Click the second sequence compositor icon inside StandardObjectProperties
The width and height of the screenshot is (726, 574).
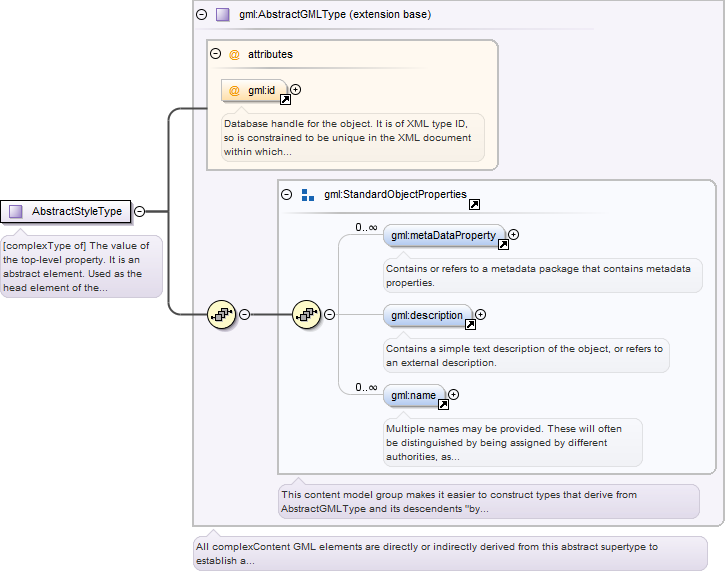(307, 315)
